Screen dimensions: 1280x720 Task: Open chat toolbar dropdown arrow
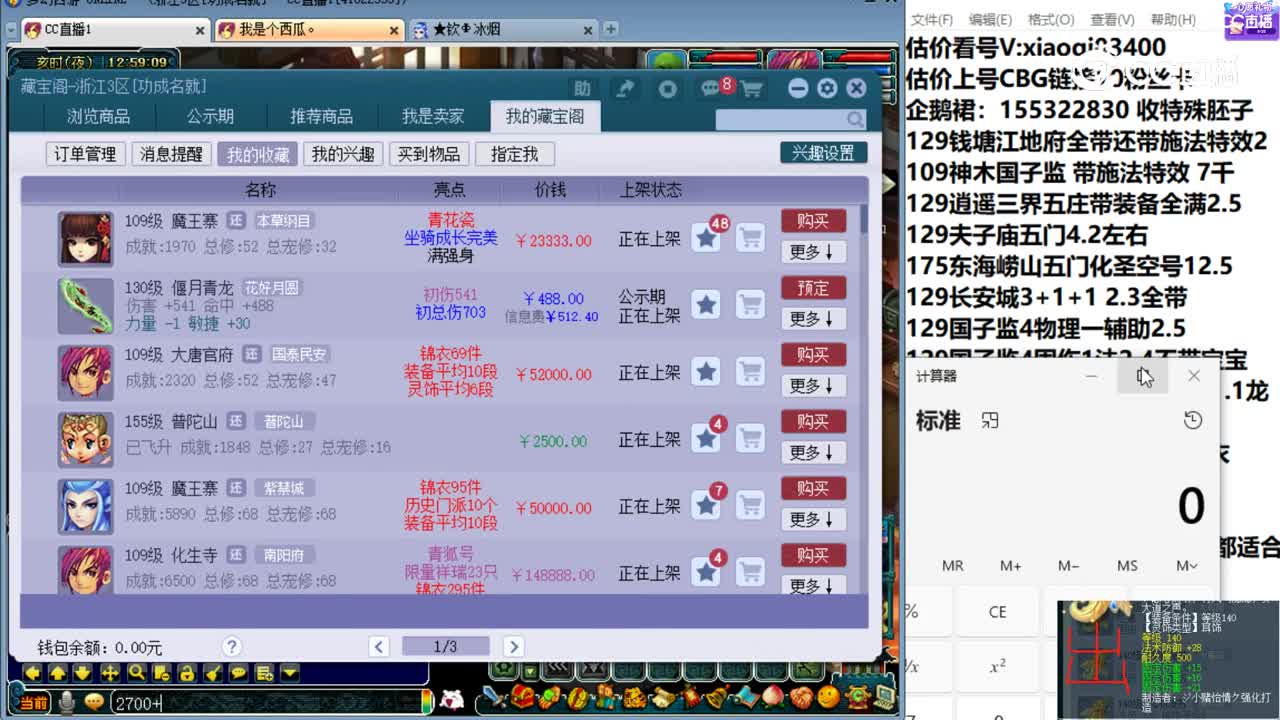(x=290, y=672)
